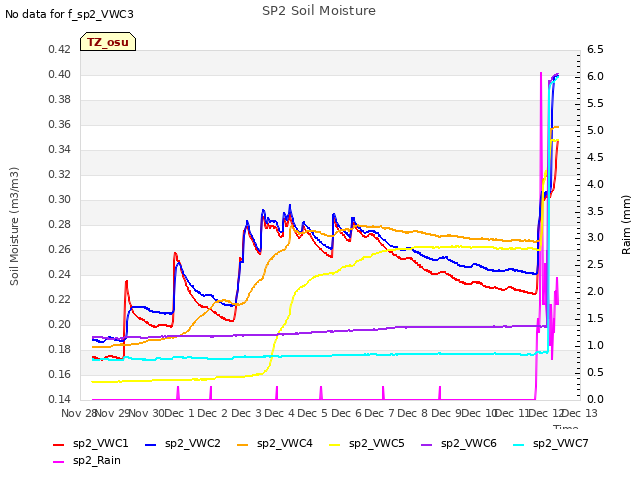Screen dimensions: 640x480
Task: Click the 0.20 left axis tick label
Action: [x=60, y=324]
